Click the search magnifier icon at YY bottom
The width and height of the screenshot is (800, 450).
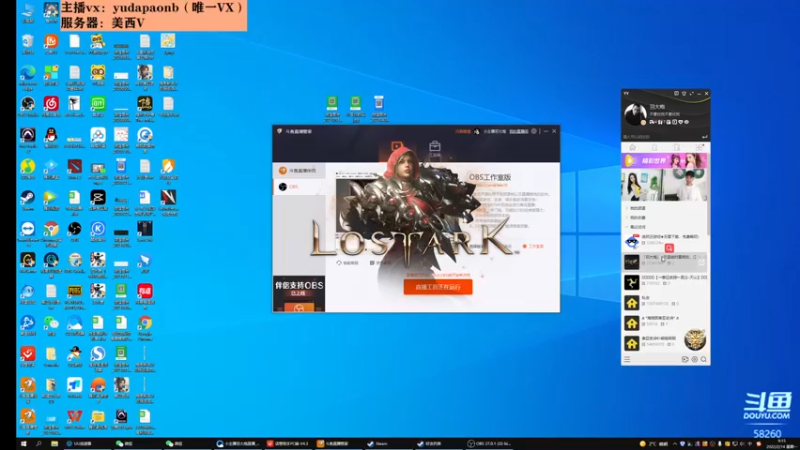coord(704,359)
